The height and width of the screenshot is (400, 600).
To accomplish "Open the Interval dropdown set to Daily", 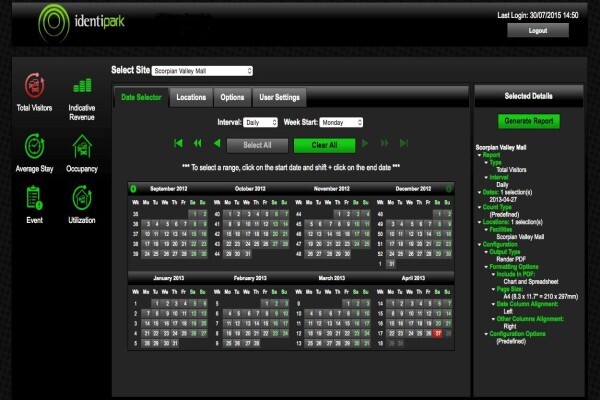I will coord(260,122).
